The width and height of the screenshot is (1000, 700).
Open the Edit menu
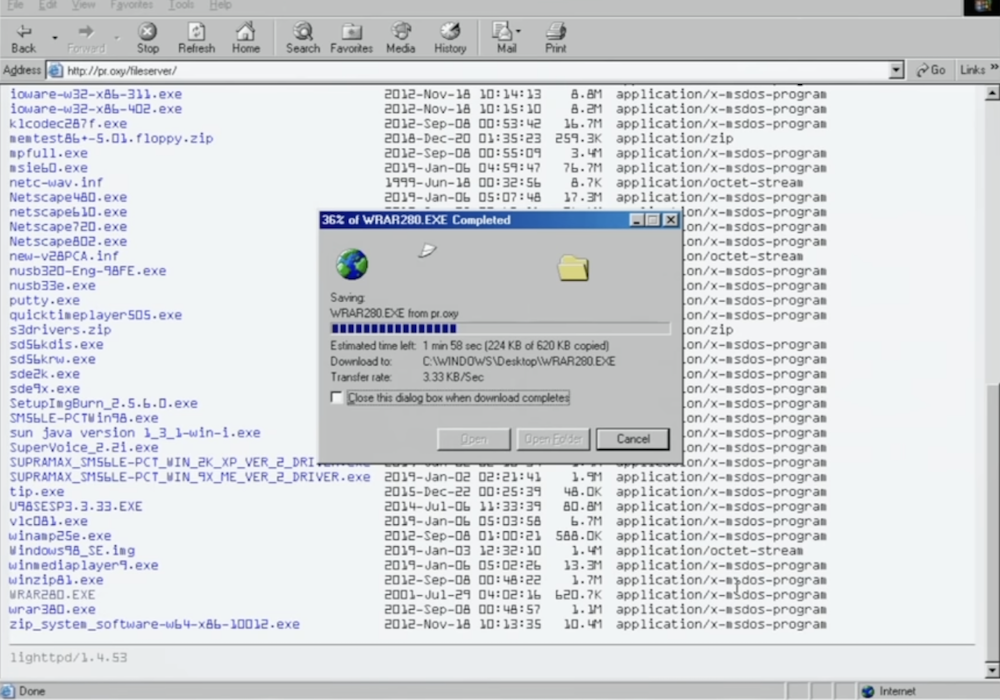[x=47, y=5]
